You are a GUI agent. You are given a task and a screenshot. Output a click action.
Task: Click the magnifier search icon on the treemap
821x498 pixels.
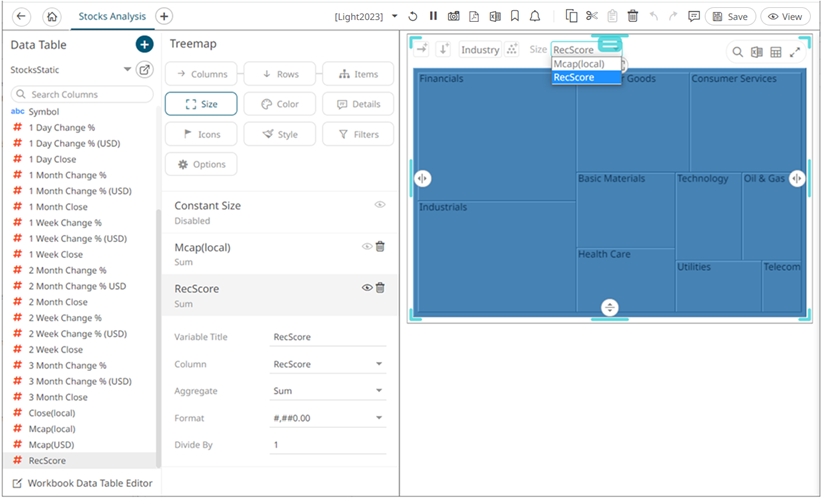click(737, 52)
